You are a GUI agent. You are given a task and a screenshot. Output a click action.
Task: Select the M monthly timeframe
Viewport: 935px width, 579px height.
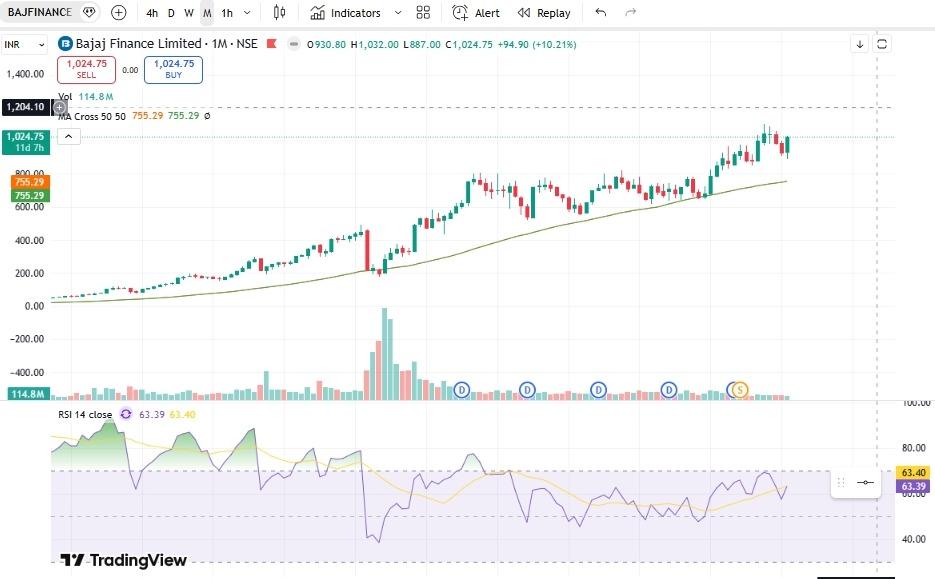(207, 13)
